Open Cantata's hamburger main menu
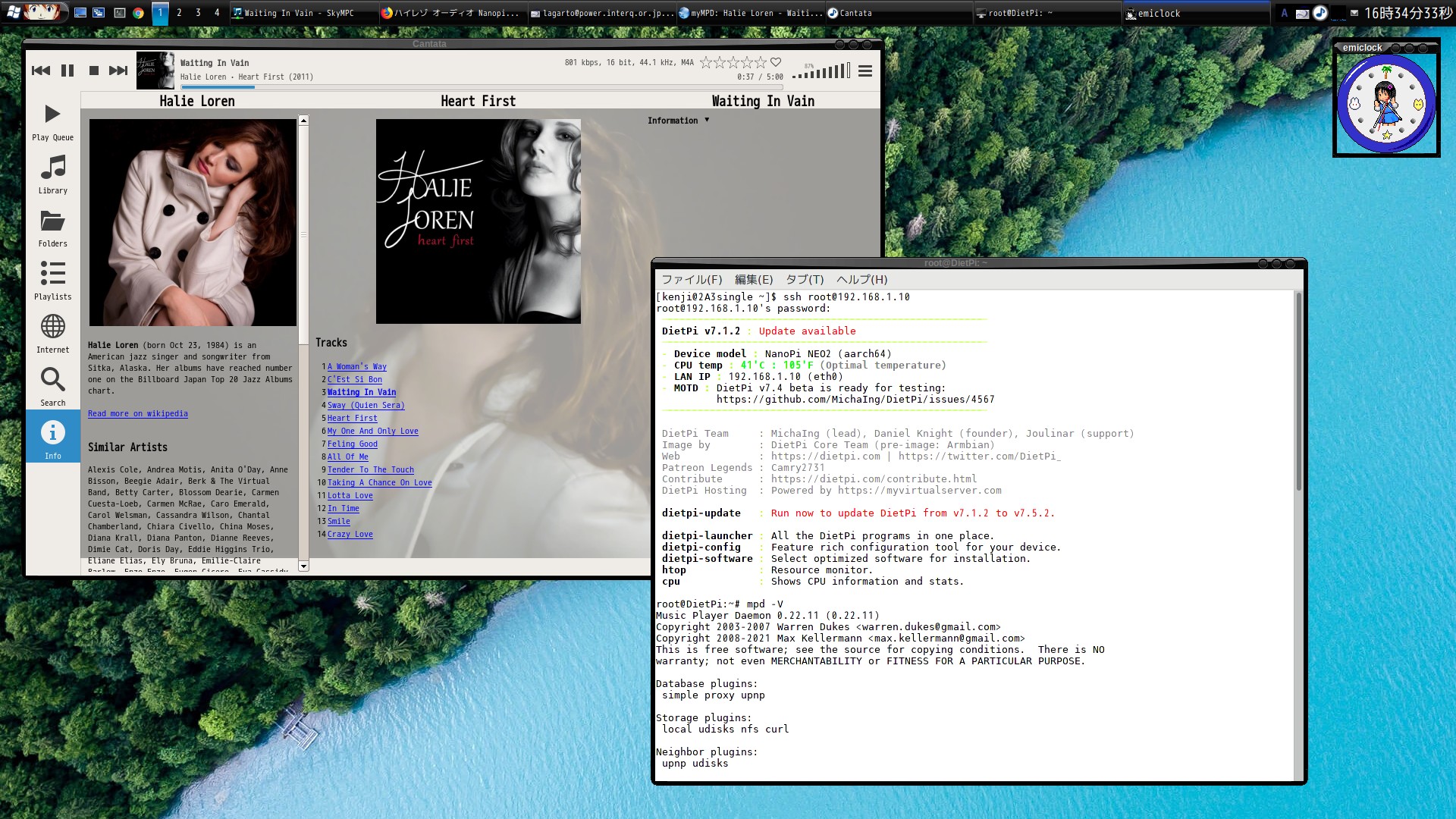Image resolution: width=1456 pixels, height=819 pixels. click(x=865, y=71)
